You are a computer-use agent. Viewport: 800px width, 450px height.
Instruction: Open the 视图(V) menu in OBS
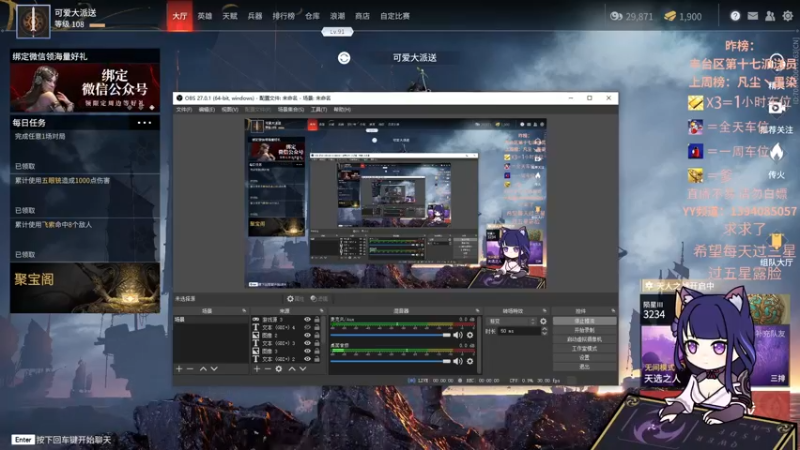[x=230, y=110]
